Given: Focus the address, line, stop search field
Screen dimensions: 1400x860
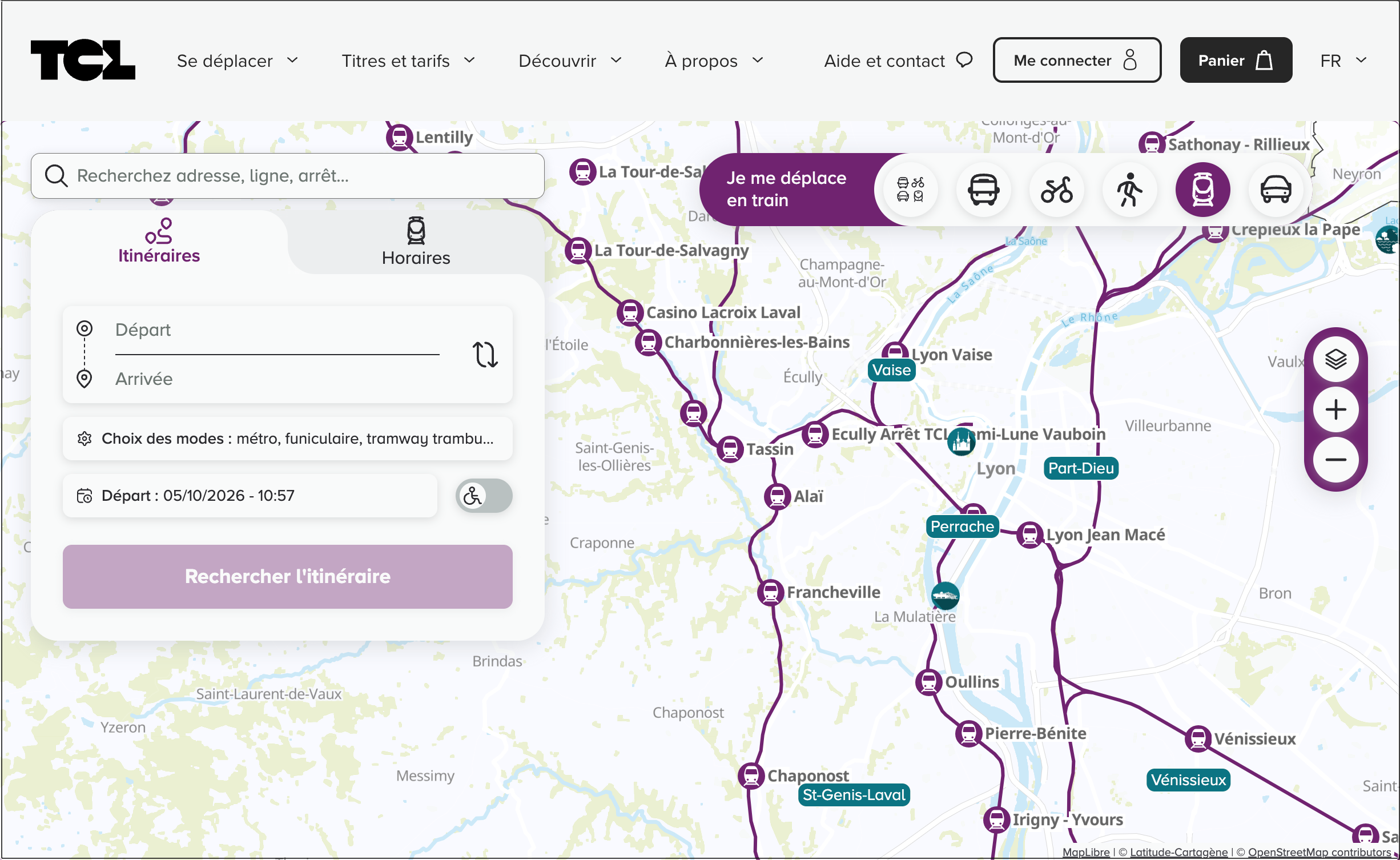Looking at the screenshot, I should (x=287, y=176).
